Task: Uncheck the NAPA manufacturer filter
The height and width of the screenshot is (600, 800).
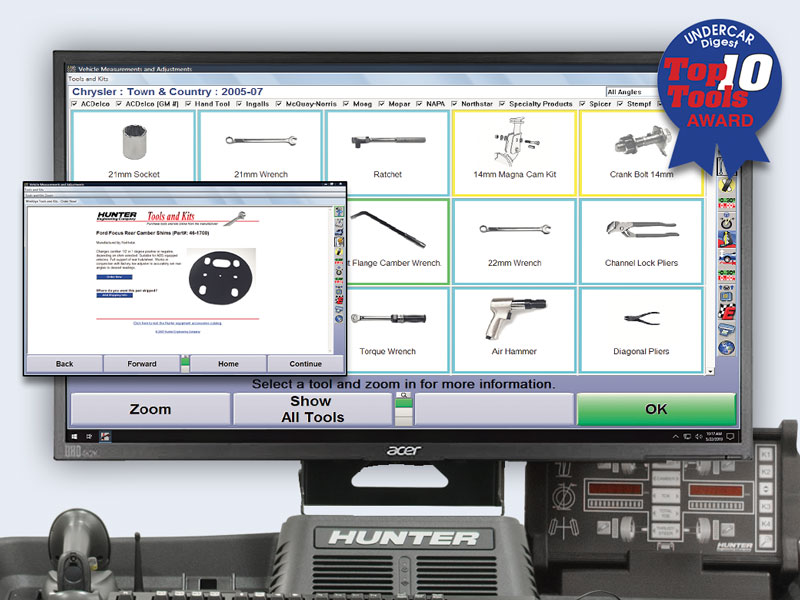Action: [x=417, y=103]
